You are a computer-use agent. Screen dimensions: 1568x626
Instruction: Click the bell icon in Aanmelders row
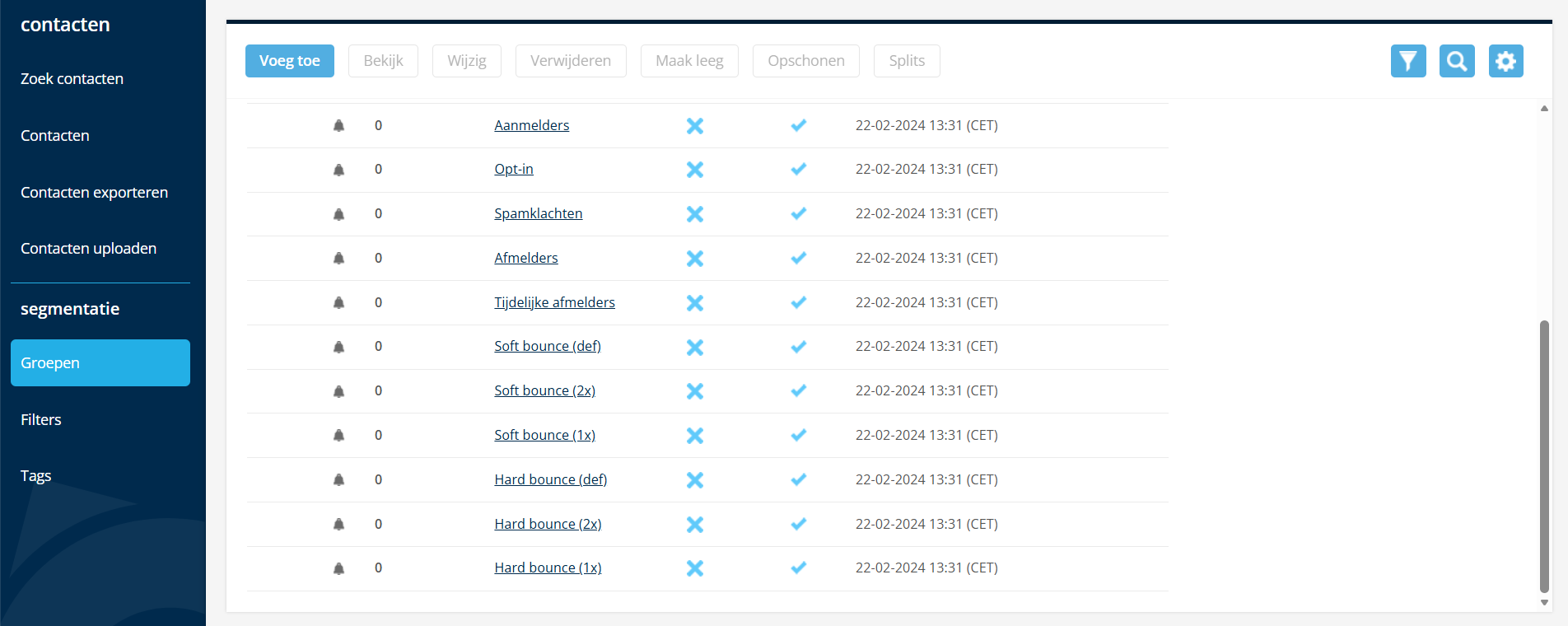point(338,126)
